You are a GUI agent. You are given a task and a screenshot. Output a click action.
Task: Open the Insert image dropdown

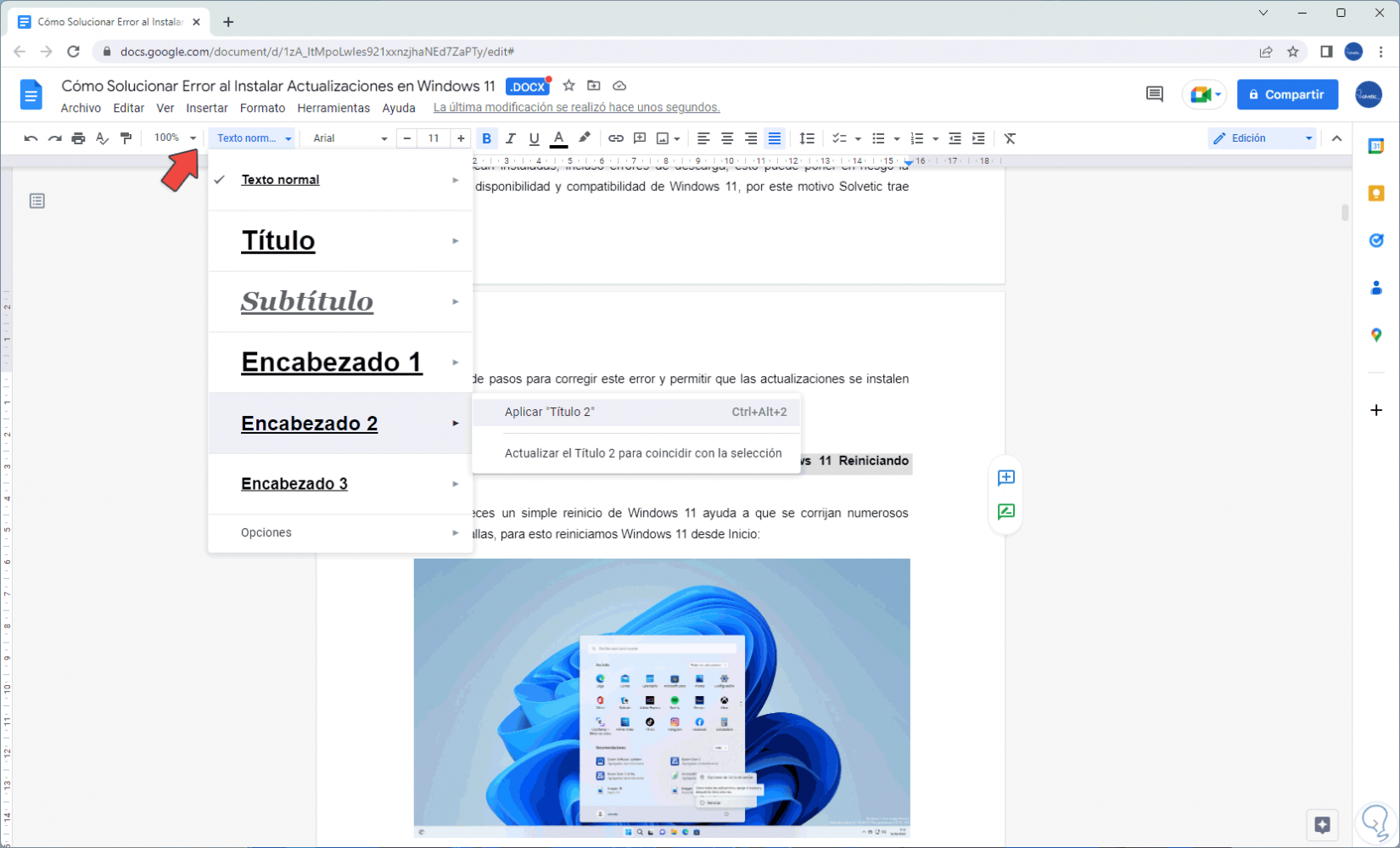tap(668, 138)
